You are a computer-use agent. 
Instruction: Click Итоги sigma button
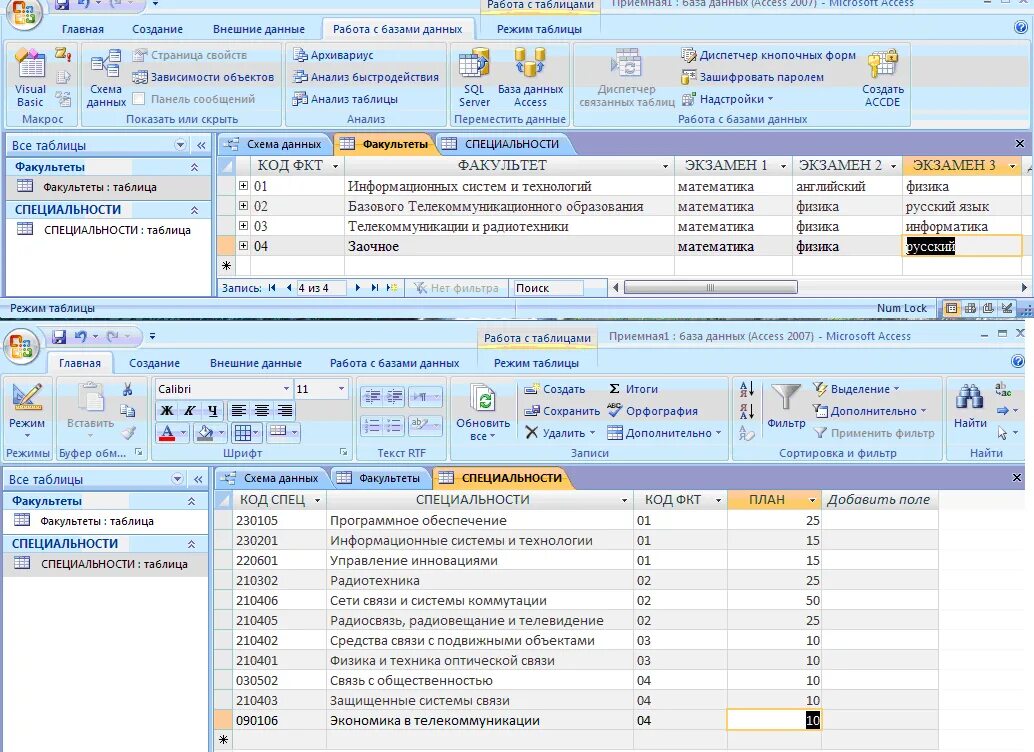tap(634, 389)
